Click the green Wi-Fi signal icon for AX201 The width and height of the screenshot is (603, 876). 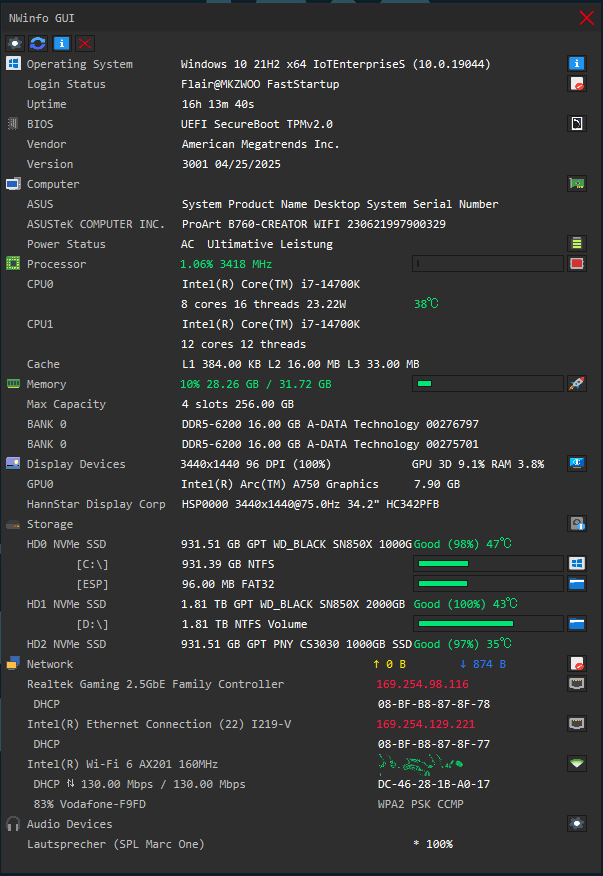pos(577,764)
